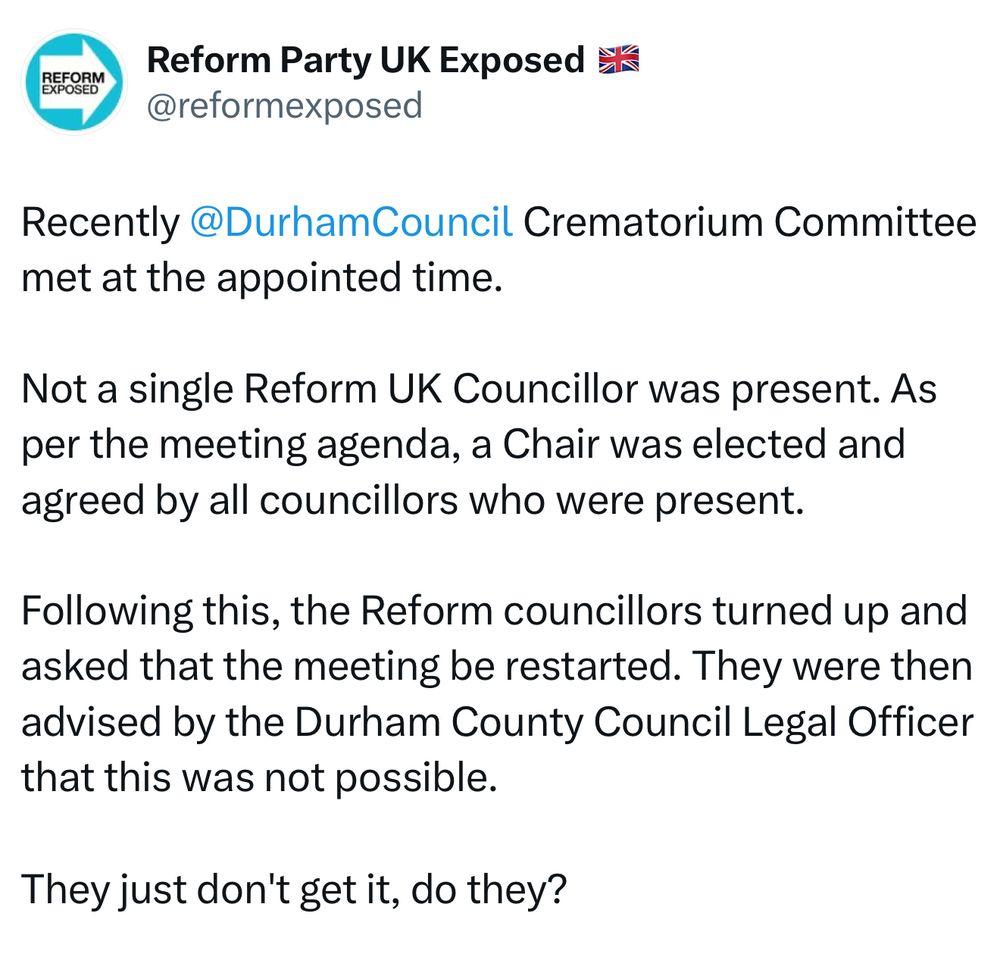Viewport: 1000px width, 958px height.
Task: Click the line "that this was not possible."
Action: 259,778
